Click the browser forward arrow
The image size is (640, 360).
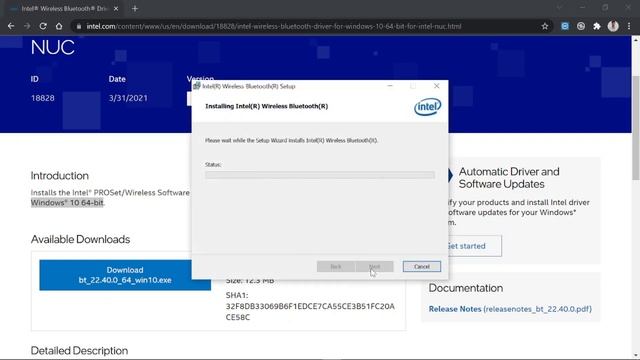pos(27,26)
